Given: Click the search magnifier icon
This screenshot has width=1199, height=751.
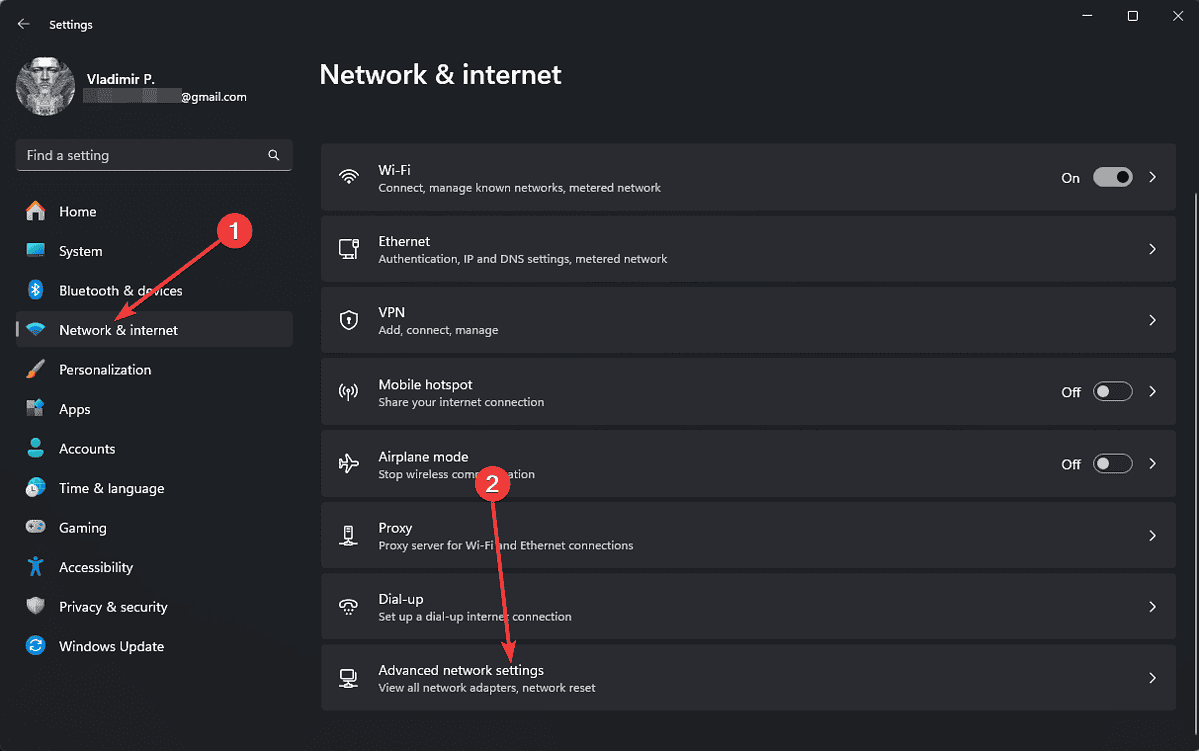Looking at the screenshot, I should [274, 155].
